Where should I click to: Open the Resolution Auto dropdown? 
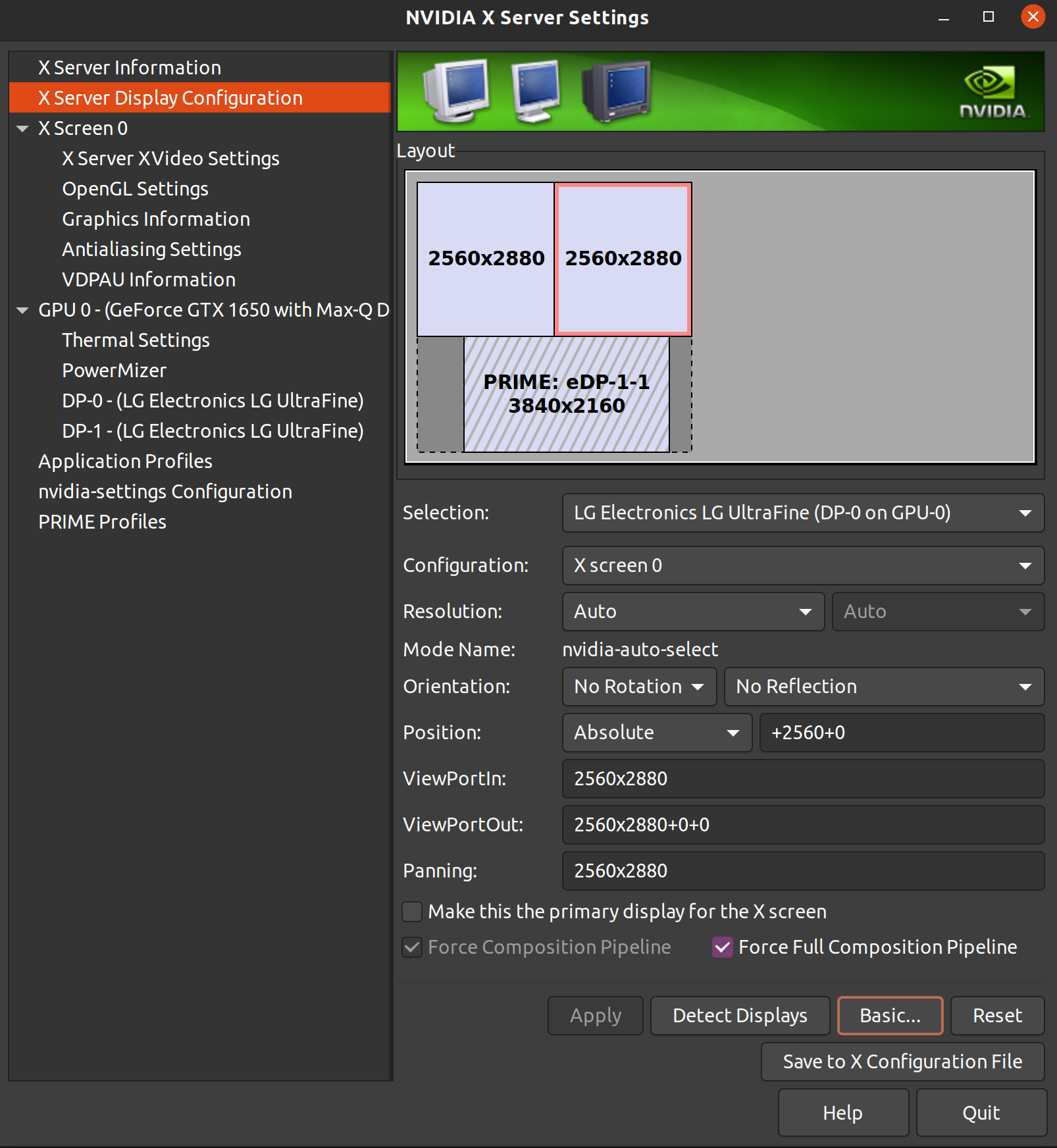click(693, 612)
